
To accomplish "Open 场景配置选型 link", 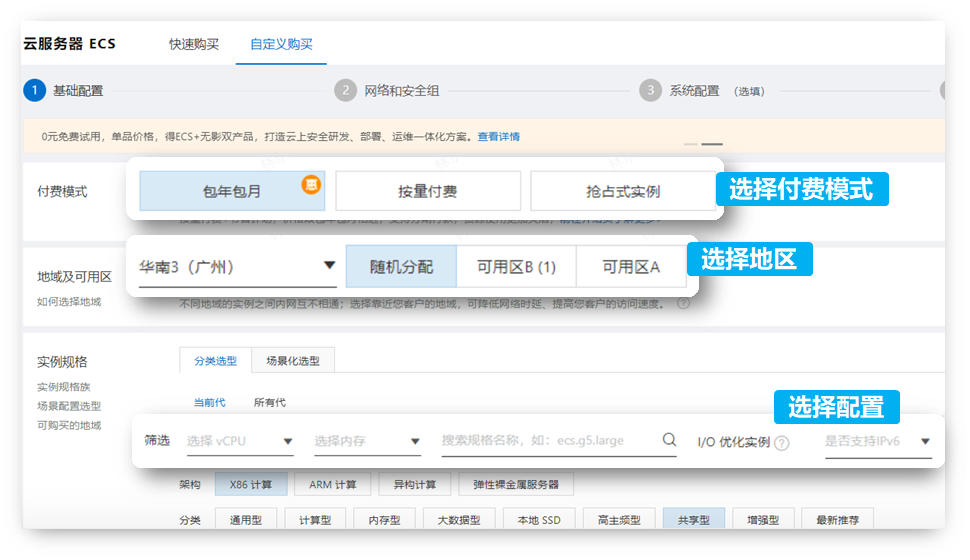I will click(x=69, y=407).
